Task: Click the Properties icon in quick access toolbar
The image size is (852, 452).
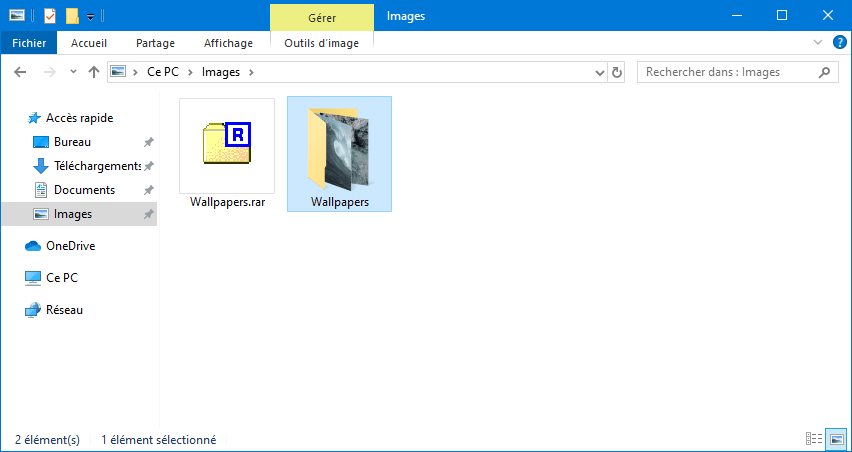Action: [50, 16]
